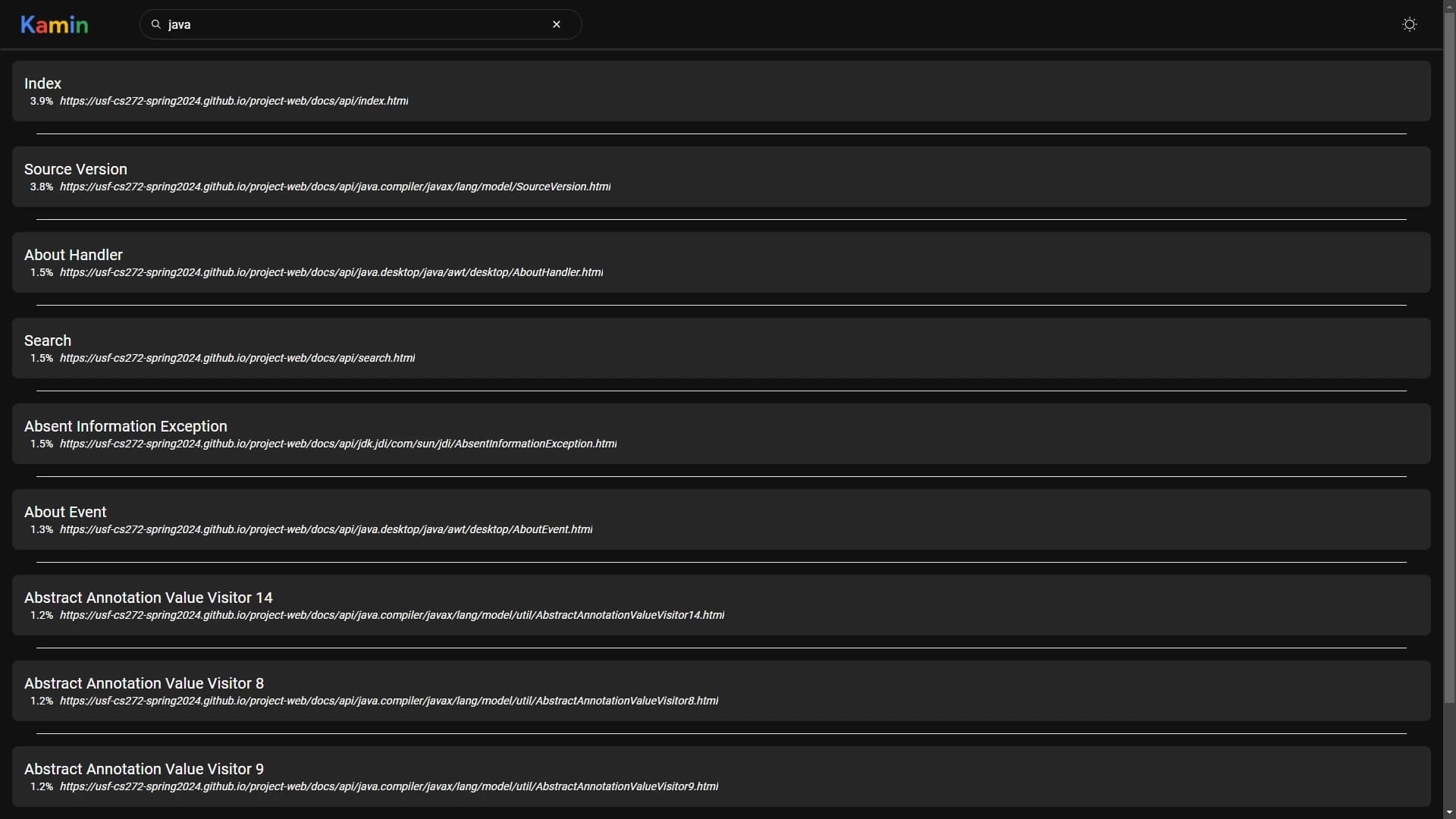Screen dimensions: 1456x819
Task: Select the About Handler result card
Action: [x=722, y=262]
